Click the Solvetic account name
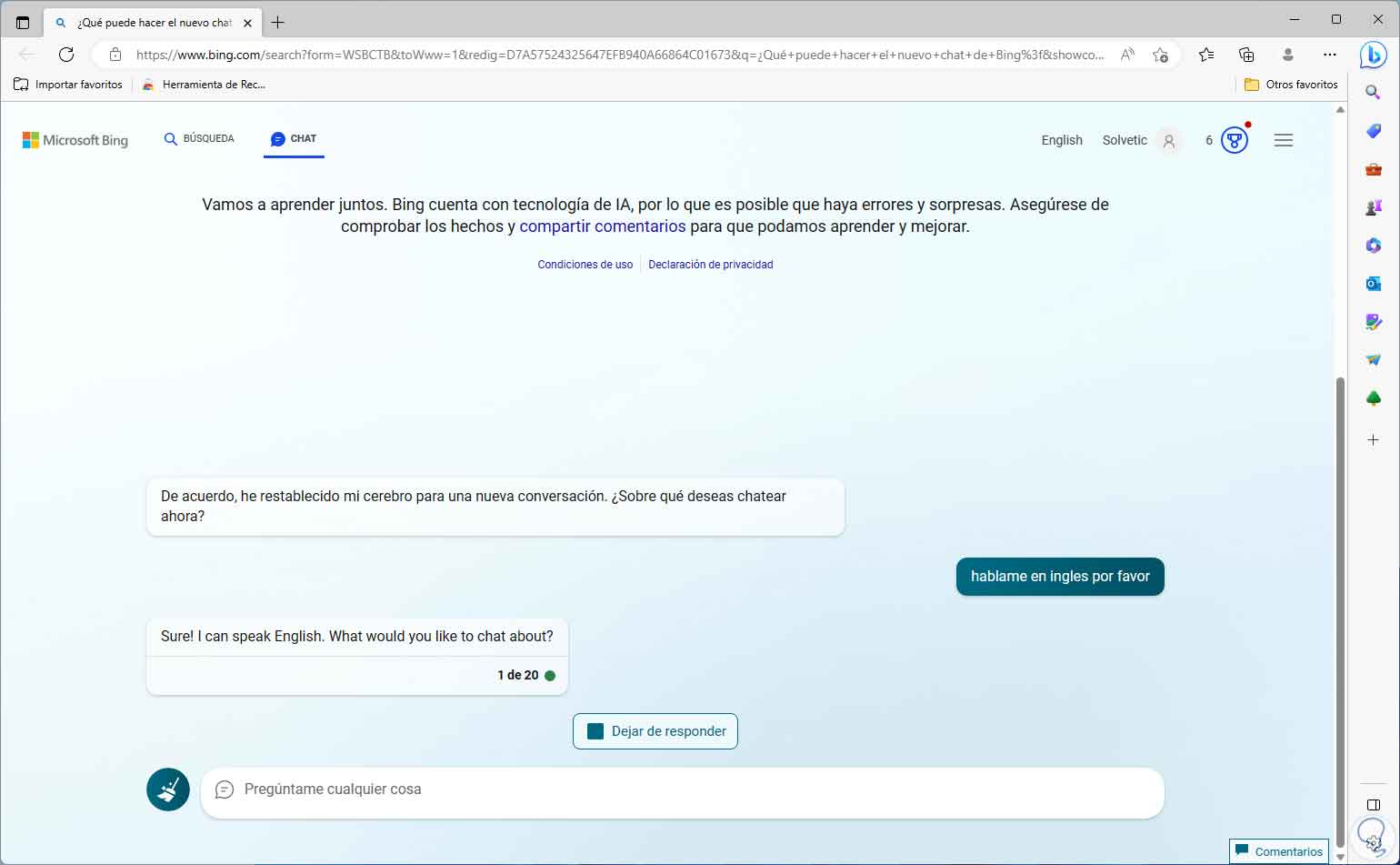The width and height of the screenshot is (1400, 865). click(x=1125, y=140)
